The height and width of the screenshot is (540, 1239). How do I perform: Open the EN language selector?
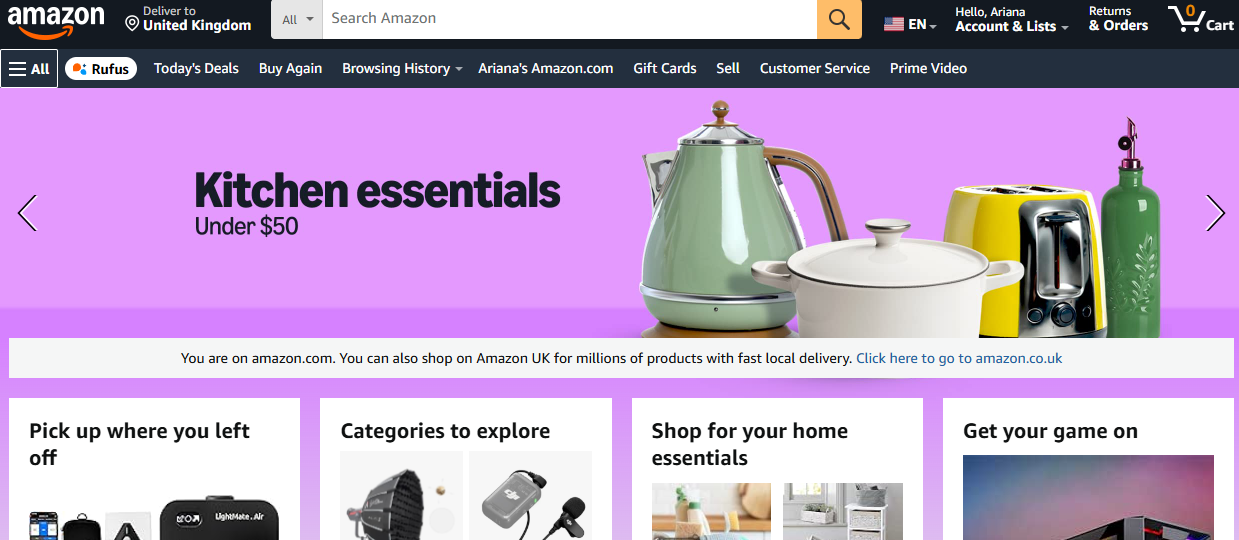coord(910,24)
